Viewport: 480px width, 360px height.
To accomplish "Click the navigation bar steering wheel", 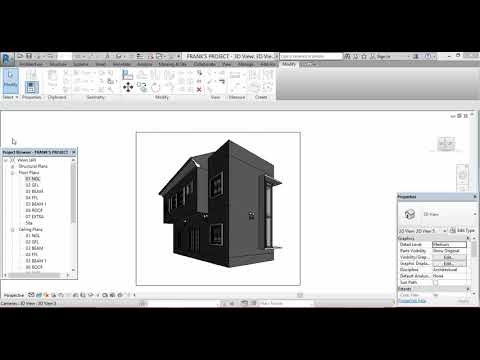I will [x=462, y=174].
